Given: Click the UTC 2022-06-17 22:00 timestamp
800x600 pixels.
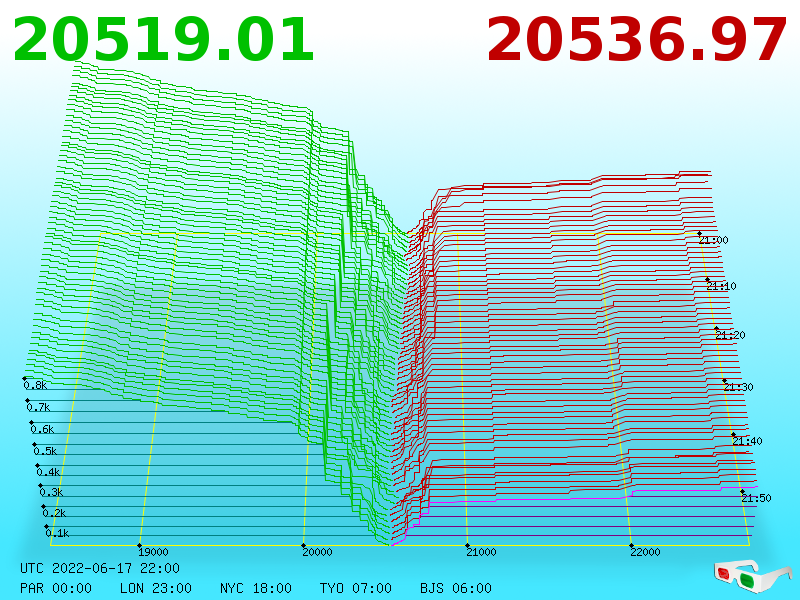Looking at the screenshot, I should click(100, 568).
